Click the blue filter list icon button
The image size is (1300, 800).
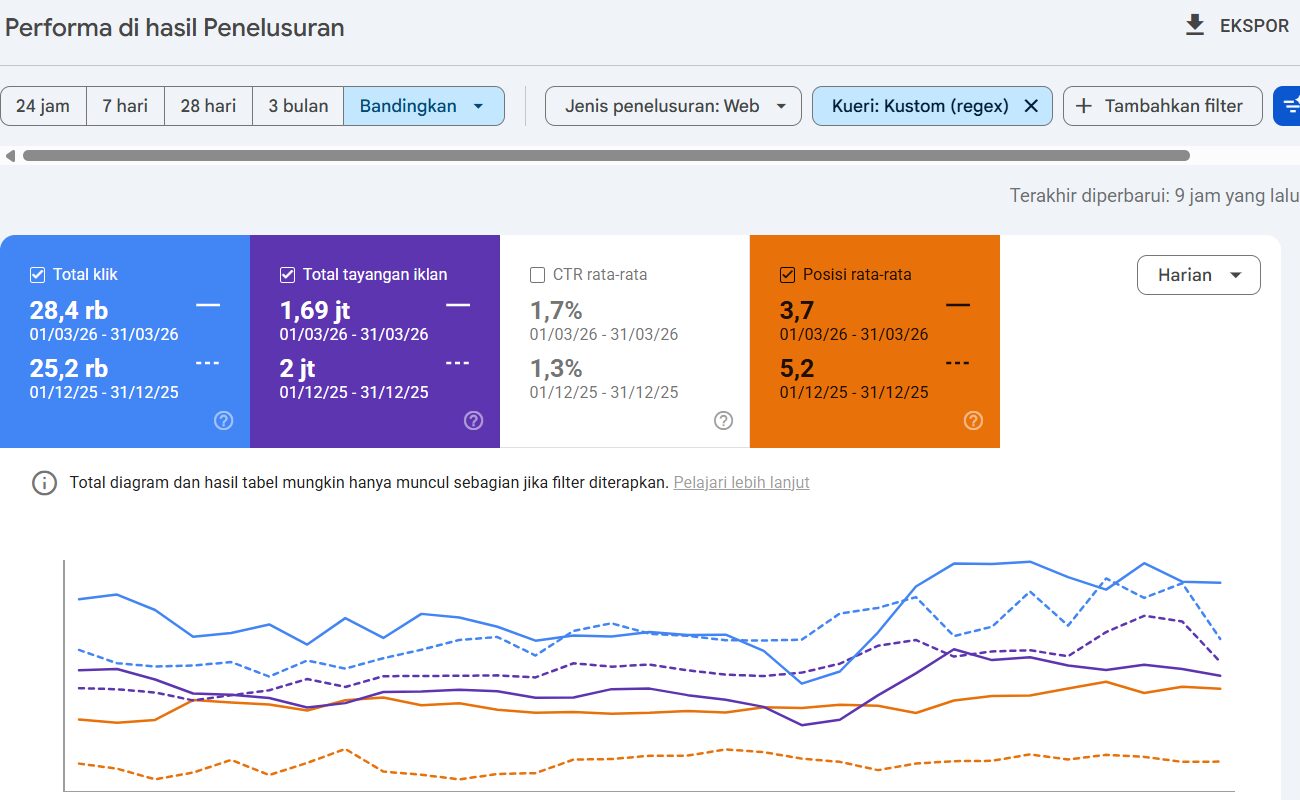coord(1287,106)
